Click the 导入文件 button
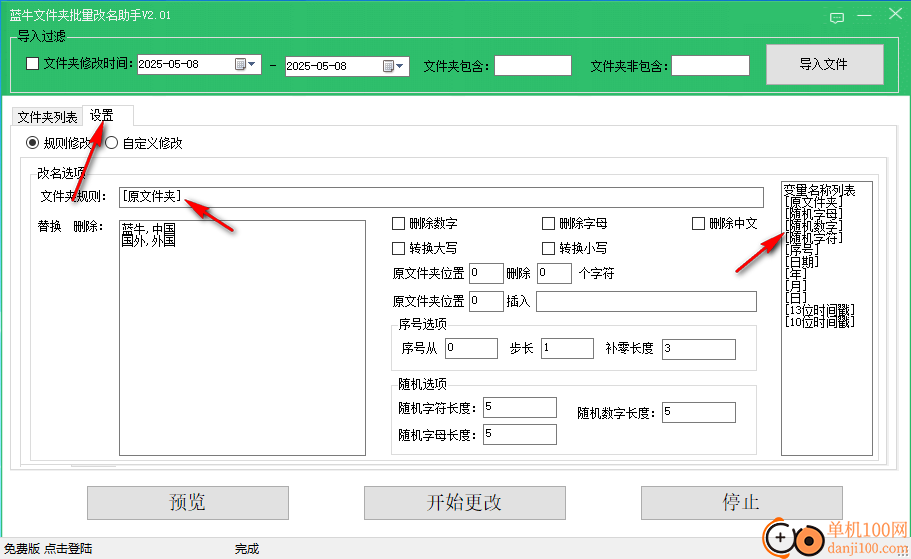The height and width of the screenshot is (559, 911). [824, 64]
